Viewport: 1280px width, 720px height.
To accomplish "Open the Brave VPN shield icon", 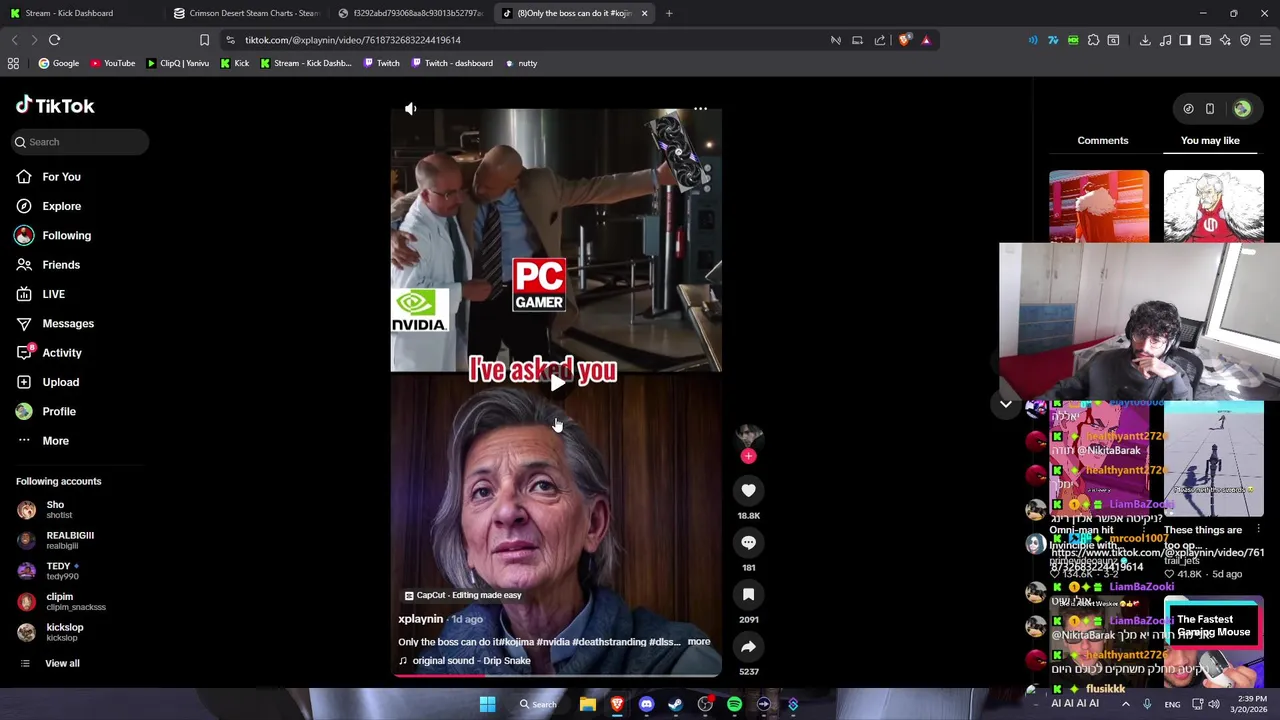I will [1245, 40].
